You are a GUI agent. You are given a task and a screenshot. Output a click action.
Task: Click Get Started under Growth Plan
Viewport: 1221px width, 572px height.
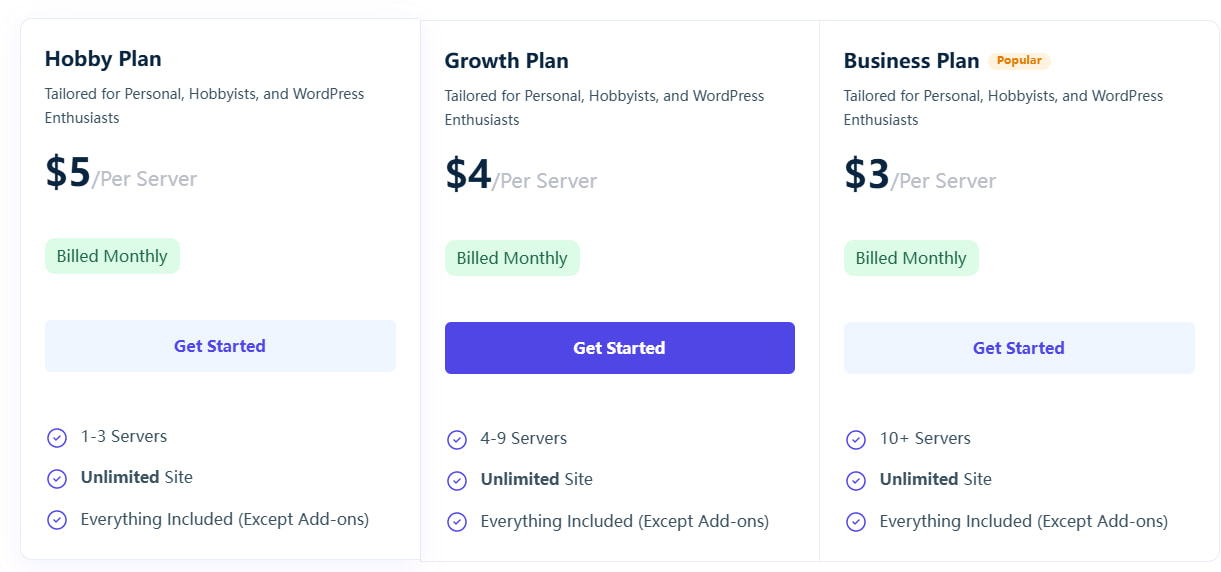(619, 348)
